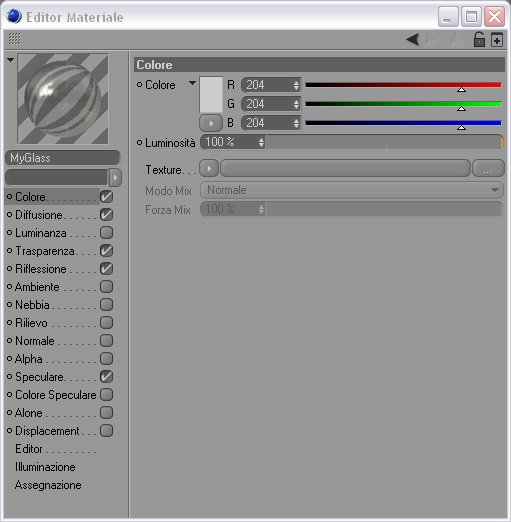This screenshot has height=522, width=511.
Task: Click the greyed forward arrow icon
Action: coord(432,39)
